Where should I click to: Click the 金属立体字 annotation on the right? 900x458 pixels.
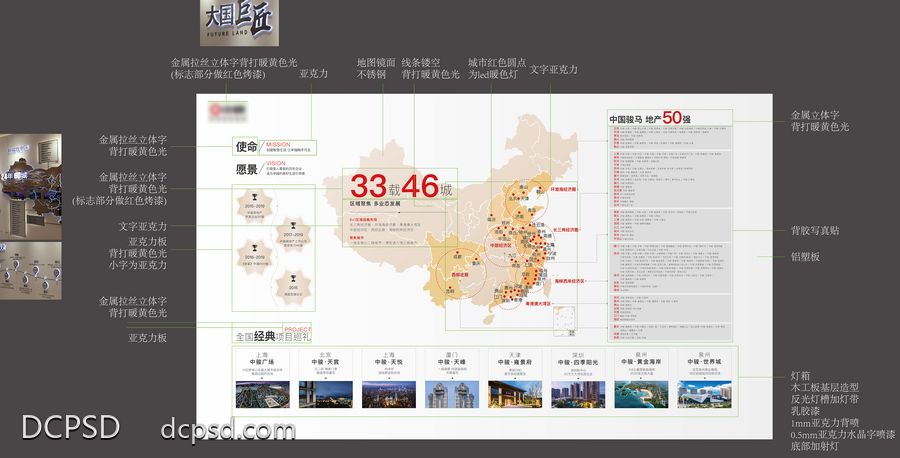point(815,115)
